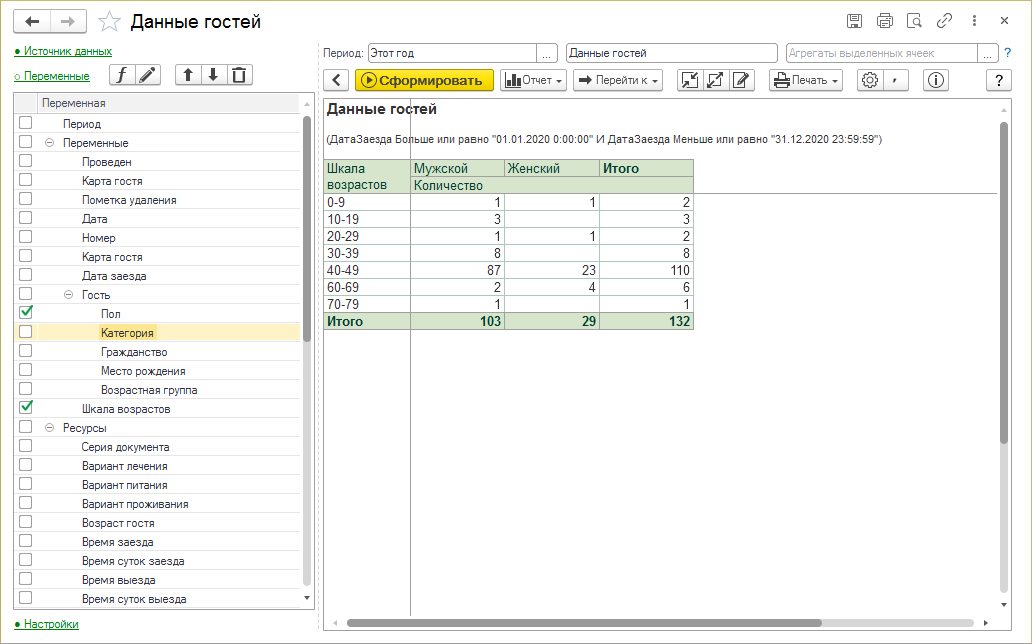Image resolution: width=1032 pixels, height=644 pixels.
Task: Collapse the Ресурсы tree node
Action: (x=49, y=428)
